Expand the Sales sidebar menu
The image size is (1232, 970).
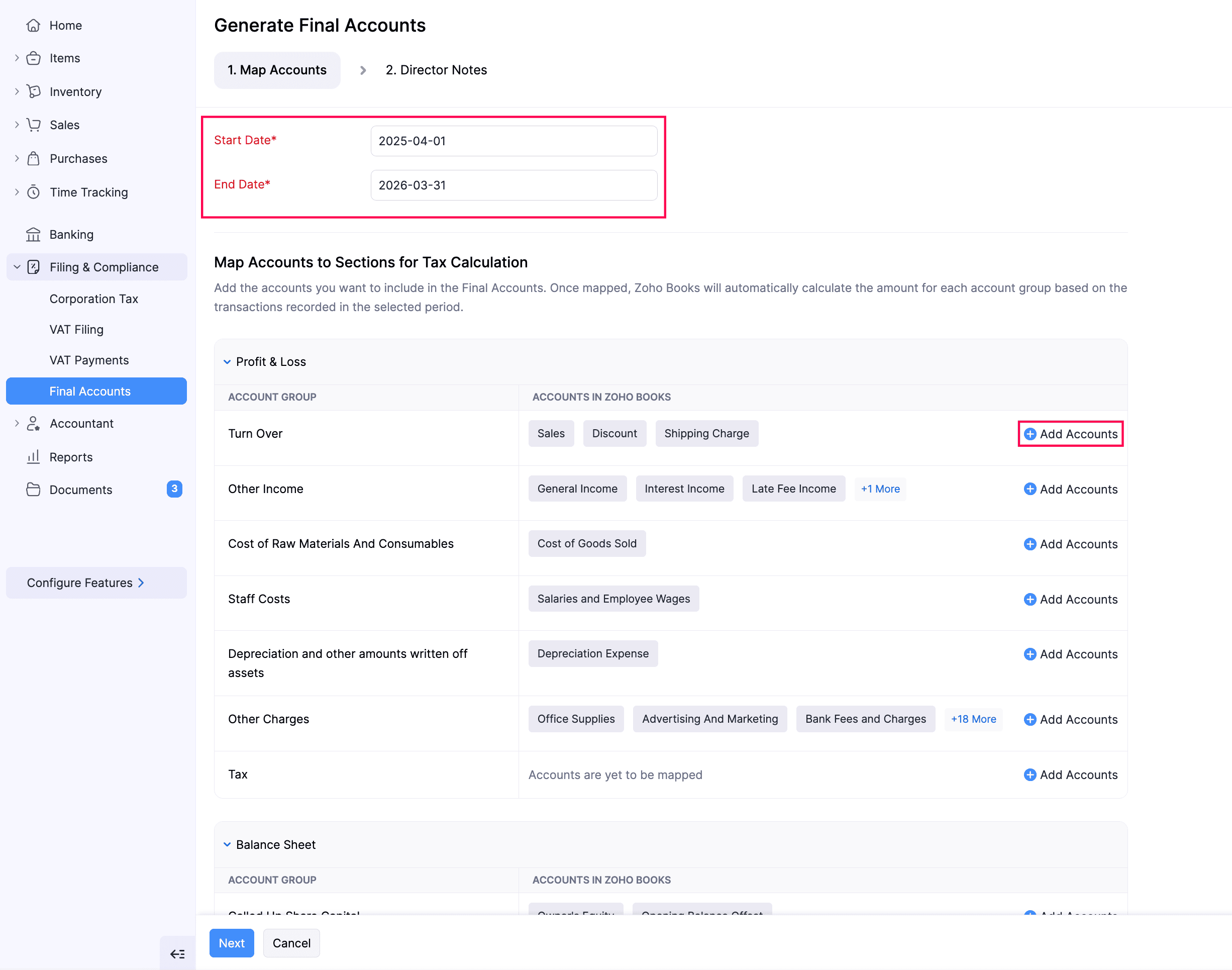pyautogui.click(x=17, y=125)
